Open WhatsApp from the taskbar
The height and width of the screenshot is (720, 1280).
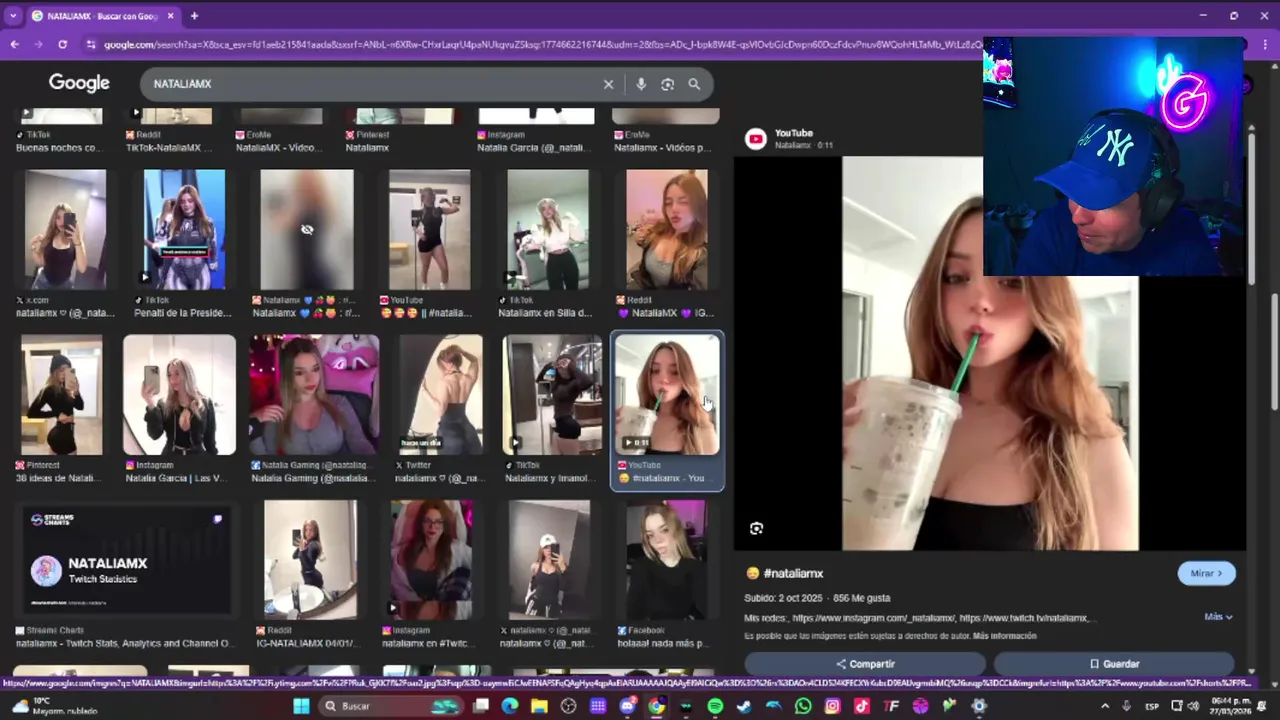(803, 706)
